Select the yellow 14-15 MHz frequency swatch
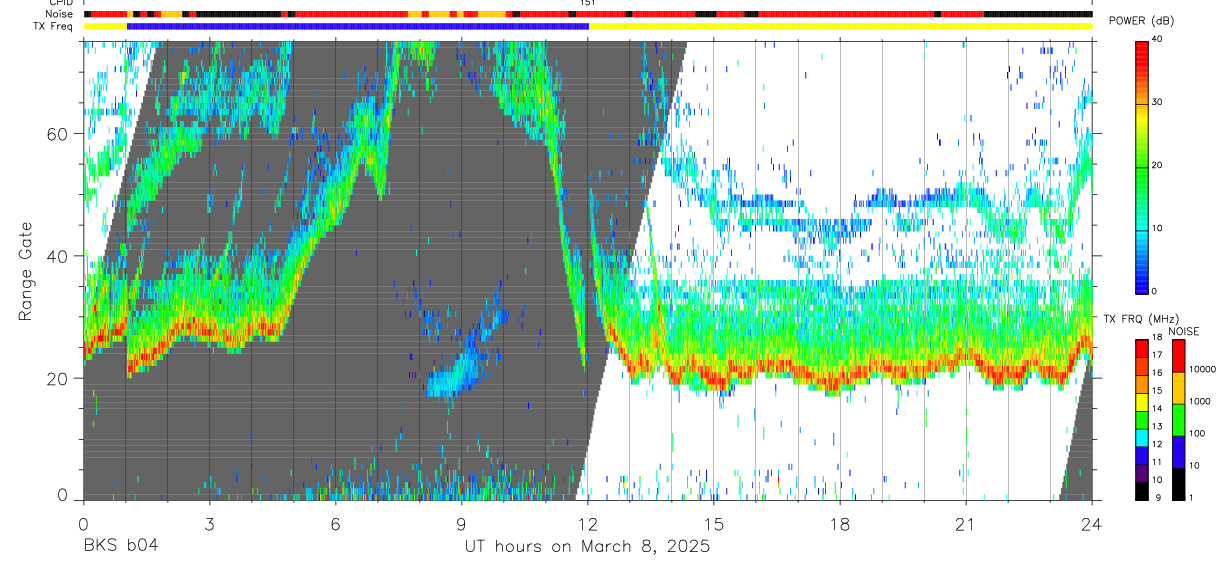 pyautogui.click(x=1142, y=402)
